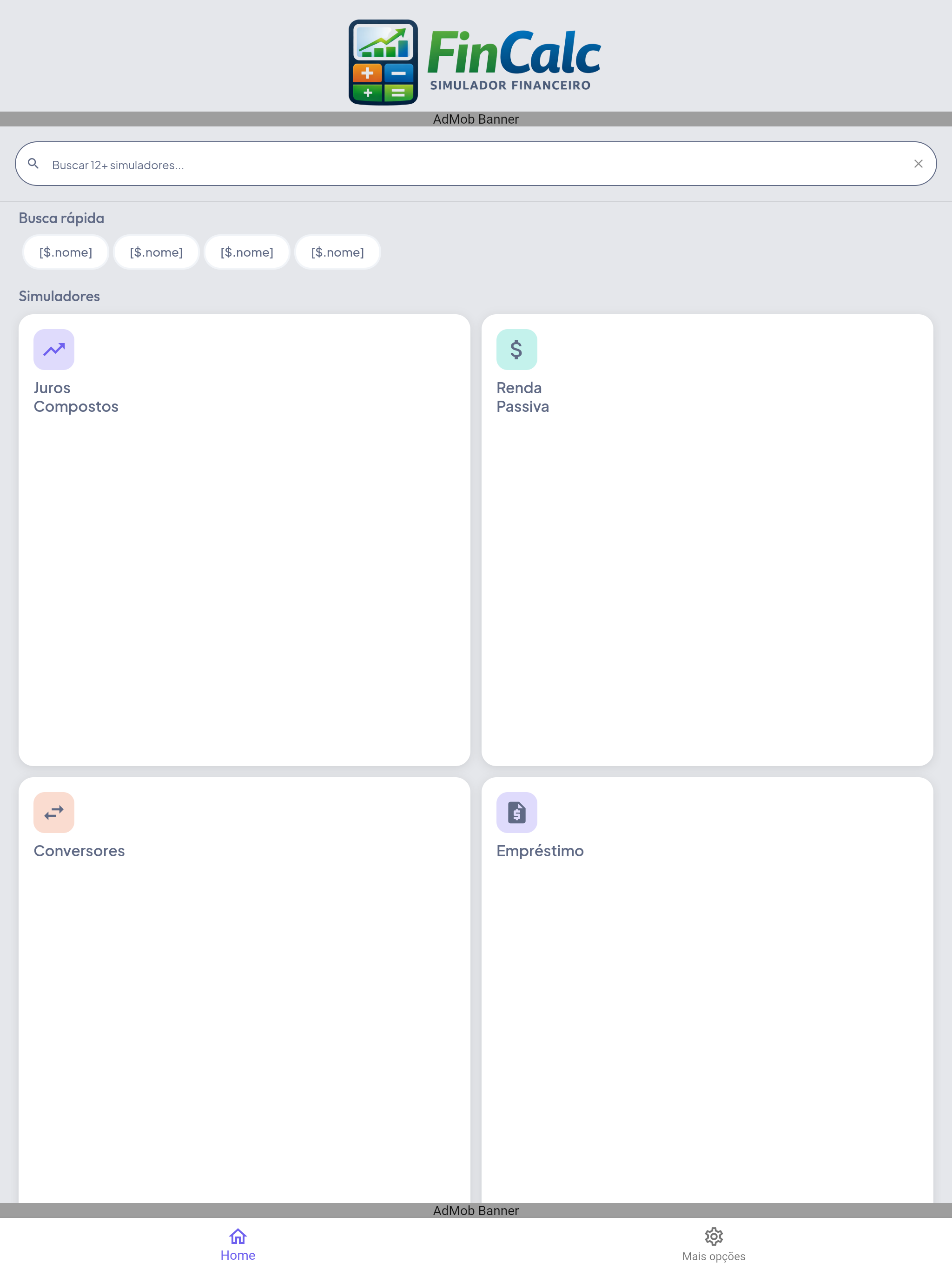Click the search magnifier icon
Screen dimensions: 952x1270
click(33, 164)
